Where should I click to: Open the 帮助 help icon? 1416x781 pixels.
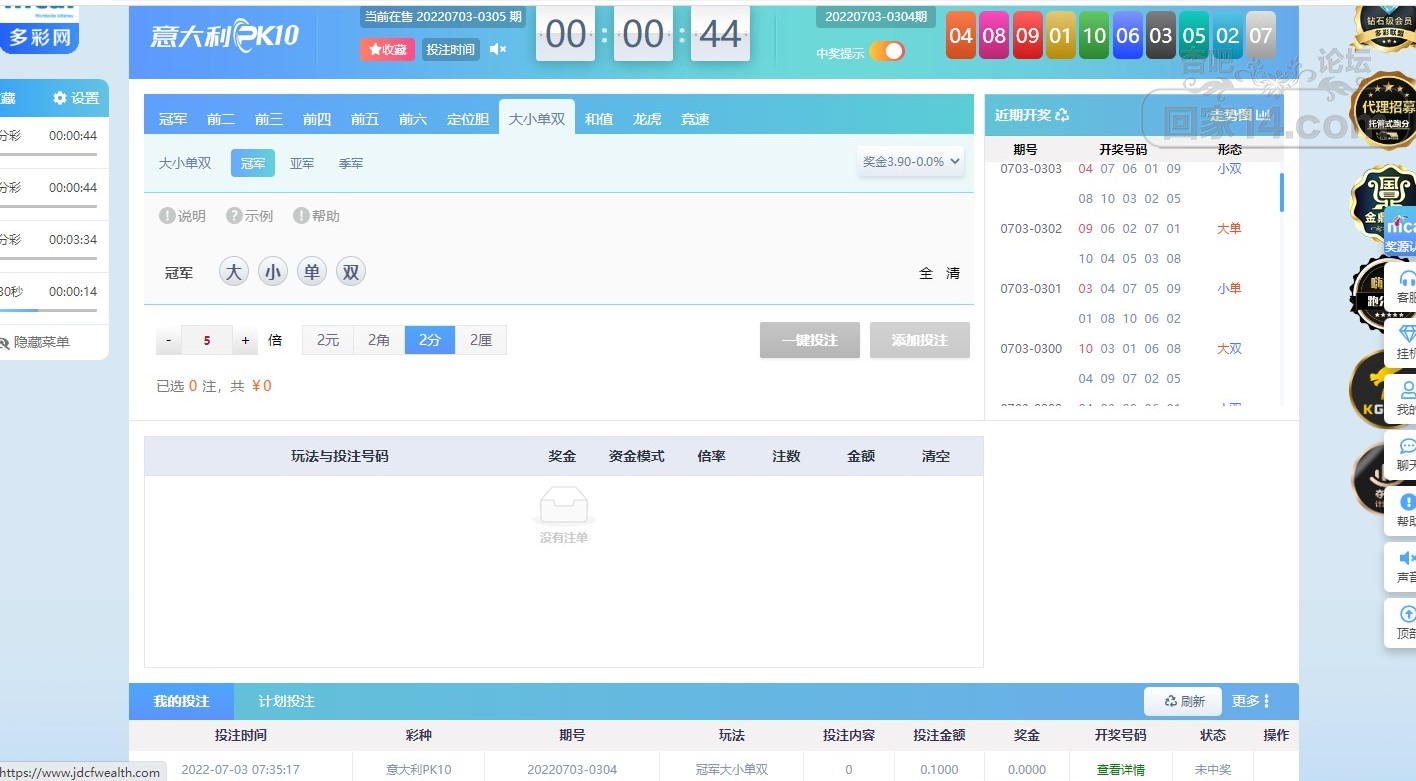[301, 216]
